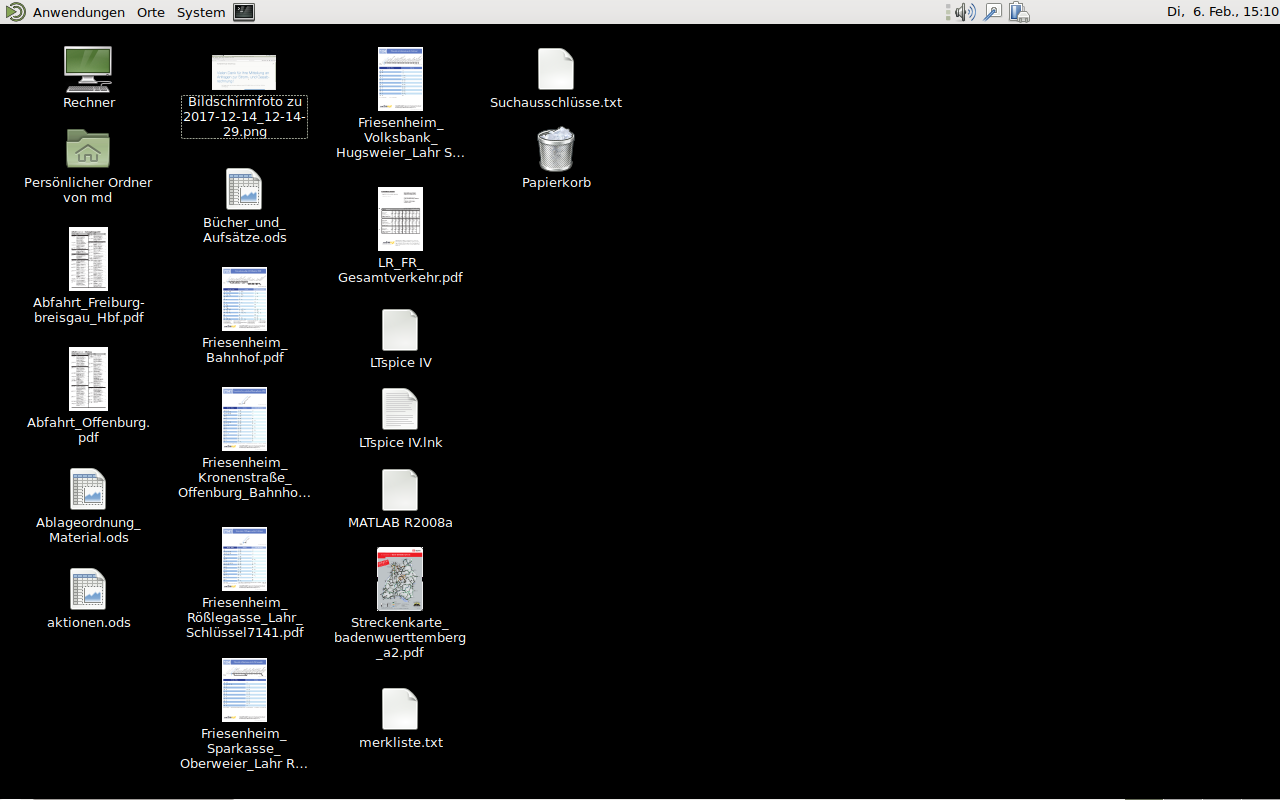Open the Anwendungen menu
Image resolution: width=1280 pixels, height=800 pixels.
pos(78,12)
